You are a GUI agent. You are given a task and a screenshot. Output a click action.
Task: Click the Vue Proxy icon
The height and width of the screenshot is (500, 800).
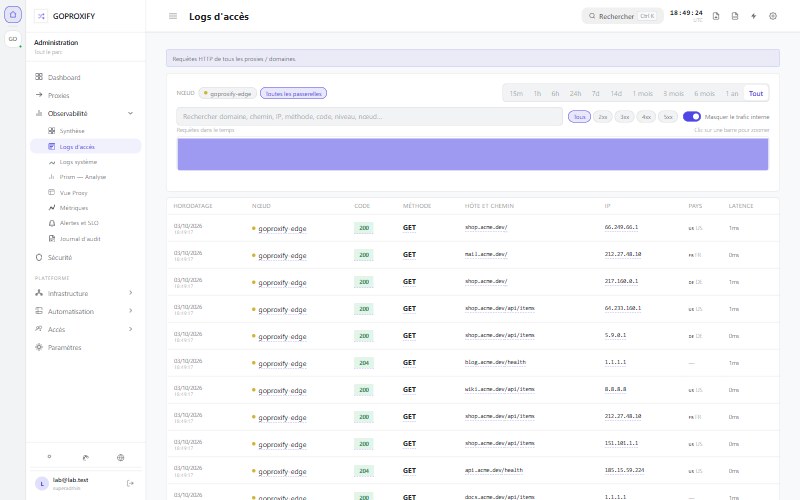tap(52, 192)
